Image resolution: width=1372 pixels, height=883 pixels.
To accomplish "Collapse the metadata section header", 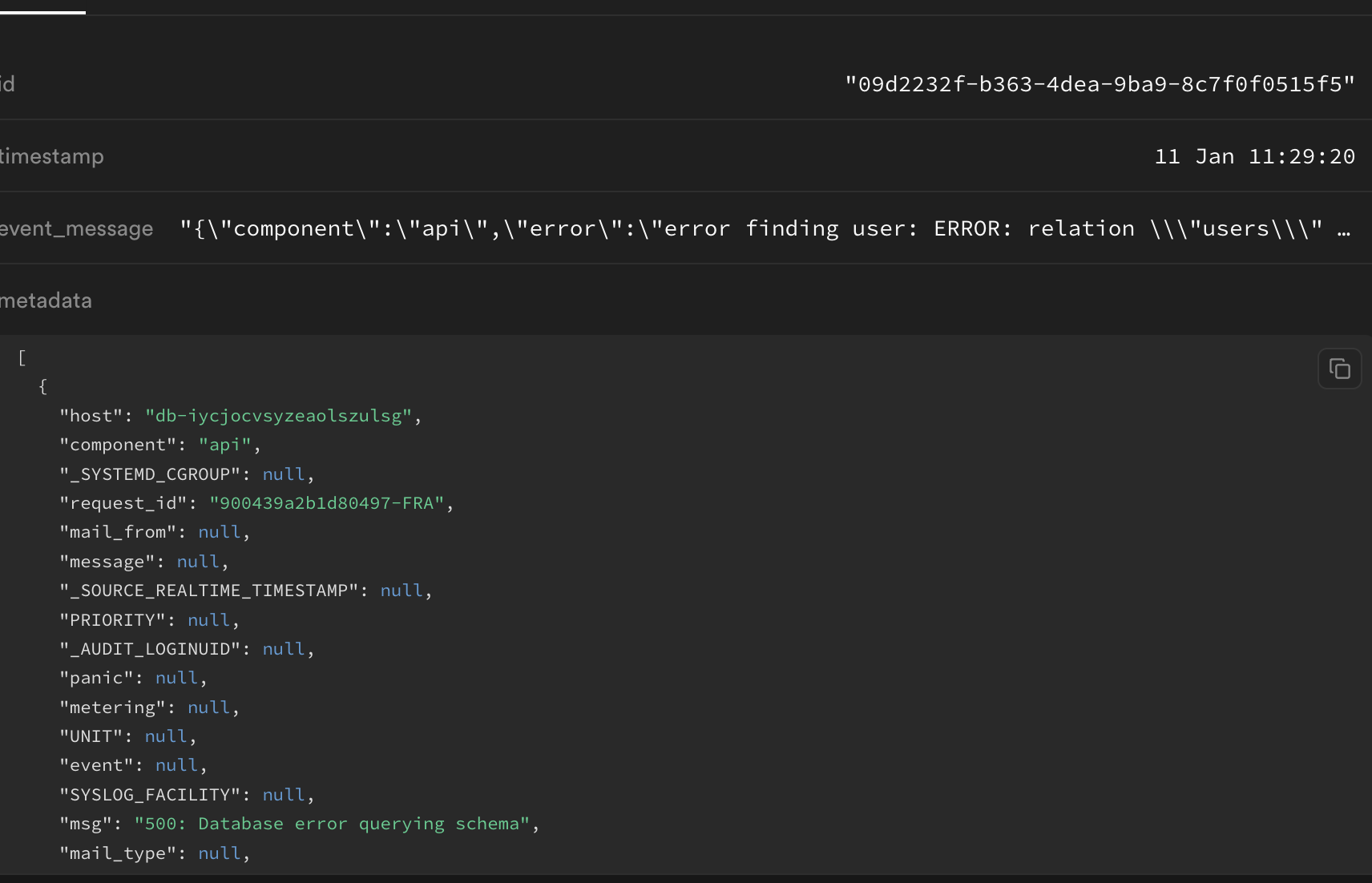I will 46,300.
